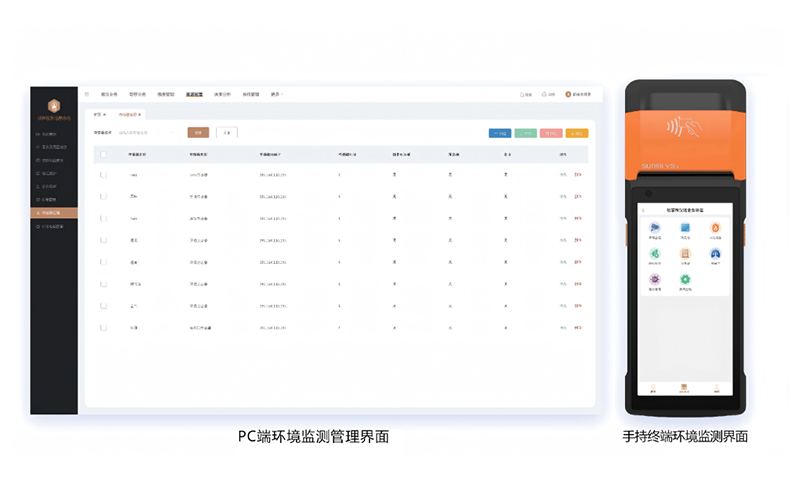Switch to the first page tab below navigation
Viewport: 800px width, 480px height.
click(x=98, y=115)
